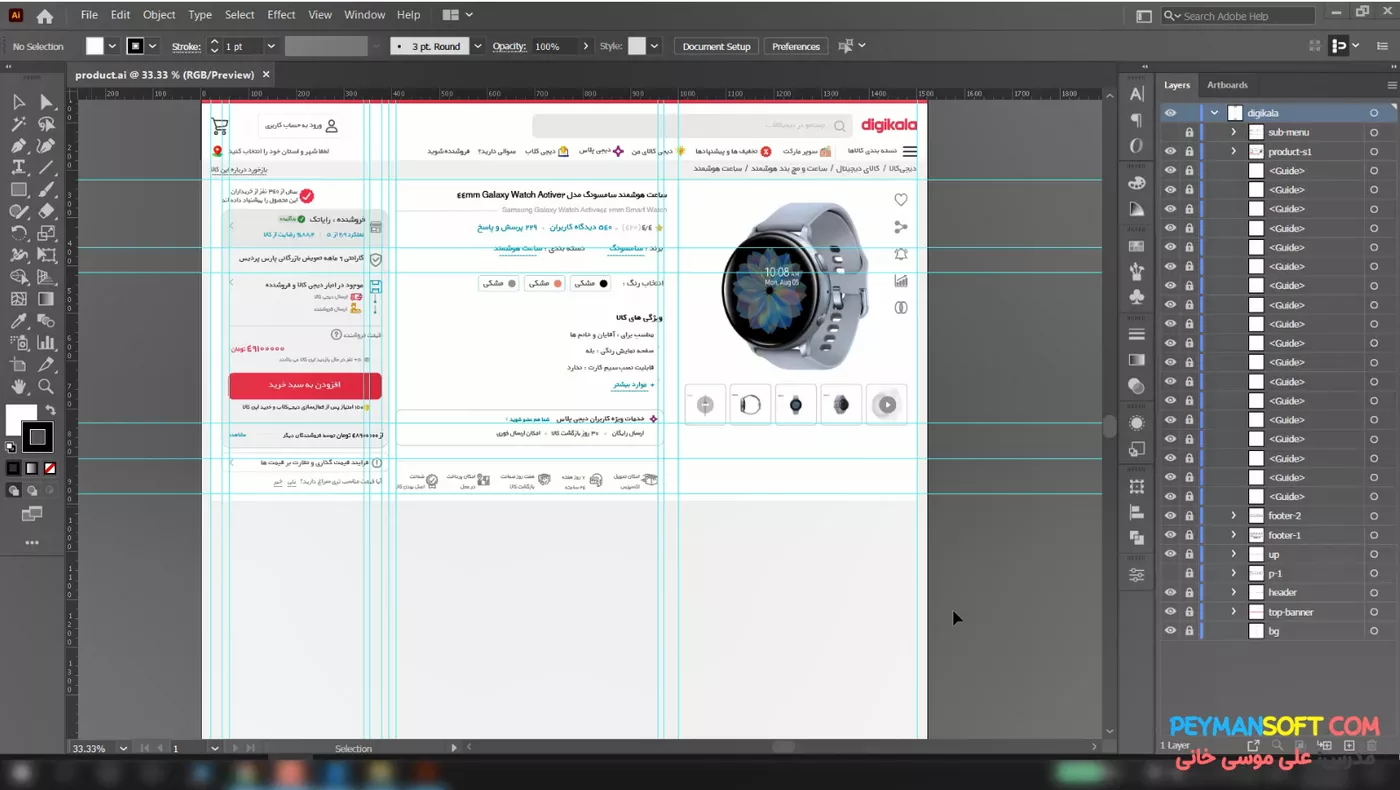The image size is (1400, 790).
Task: Pick the Column Graph tool
Action: 46,343
